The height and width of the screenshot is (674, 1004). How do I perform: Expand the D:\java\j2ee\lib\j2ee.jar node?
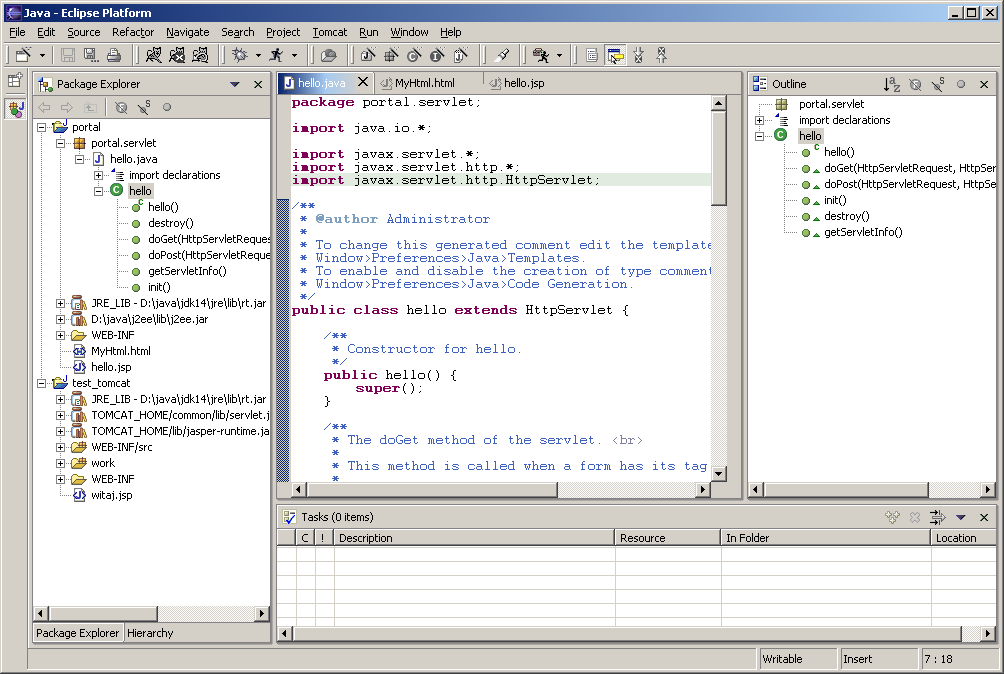(x=60, y=319)
